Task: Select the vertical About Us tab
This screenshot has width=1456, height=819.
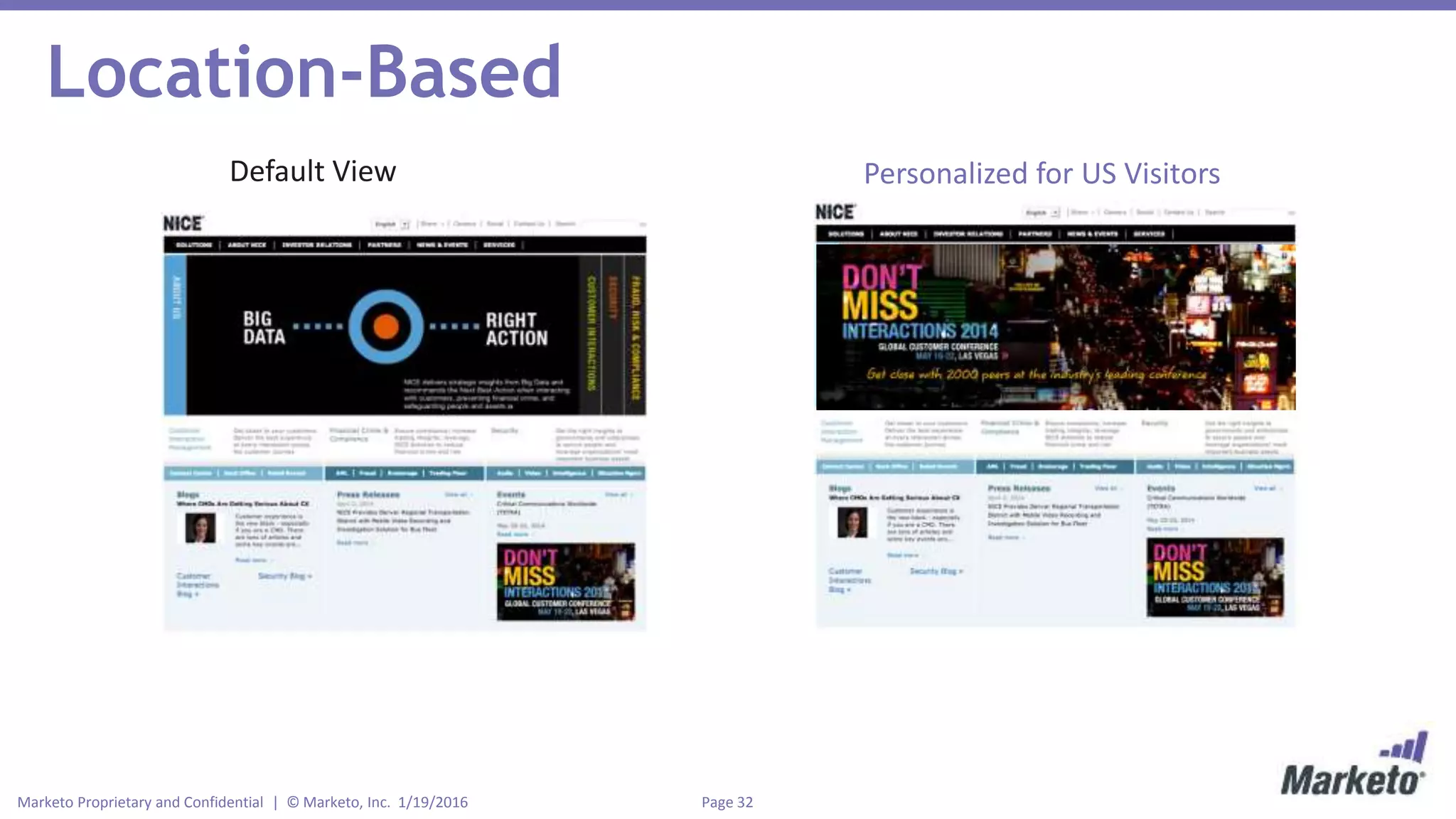Action: [x=176, y=335]
